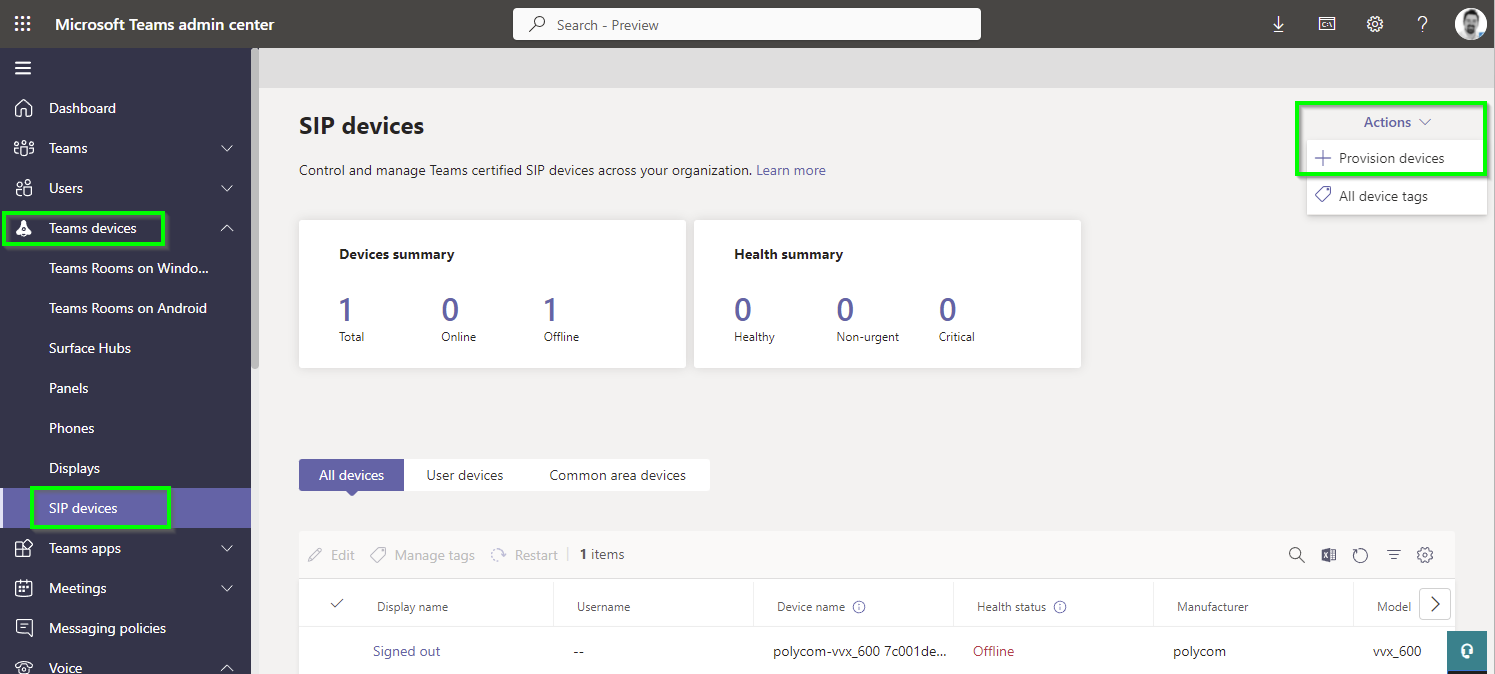Screen dimensions: 1495x674
Task: Open the help chat headset button
Action: click(1467, 651)
